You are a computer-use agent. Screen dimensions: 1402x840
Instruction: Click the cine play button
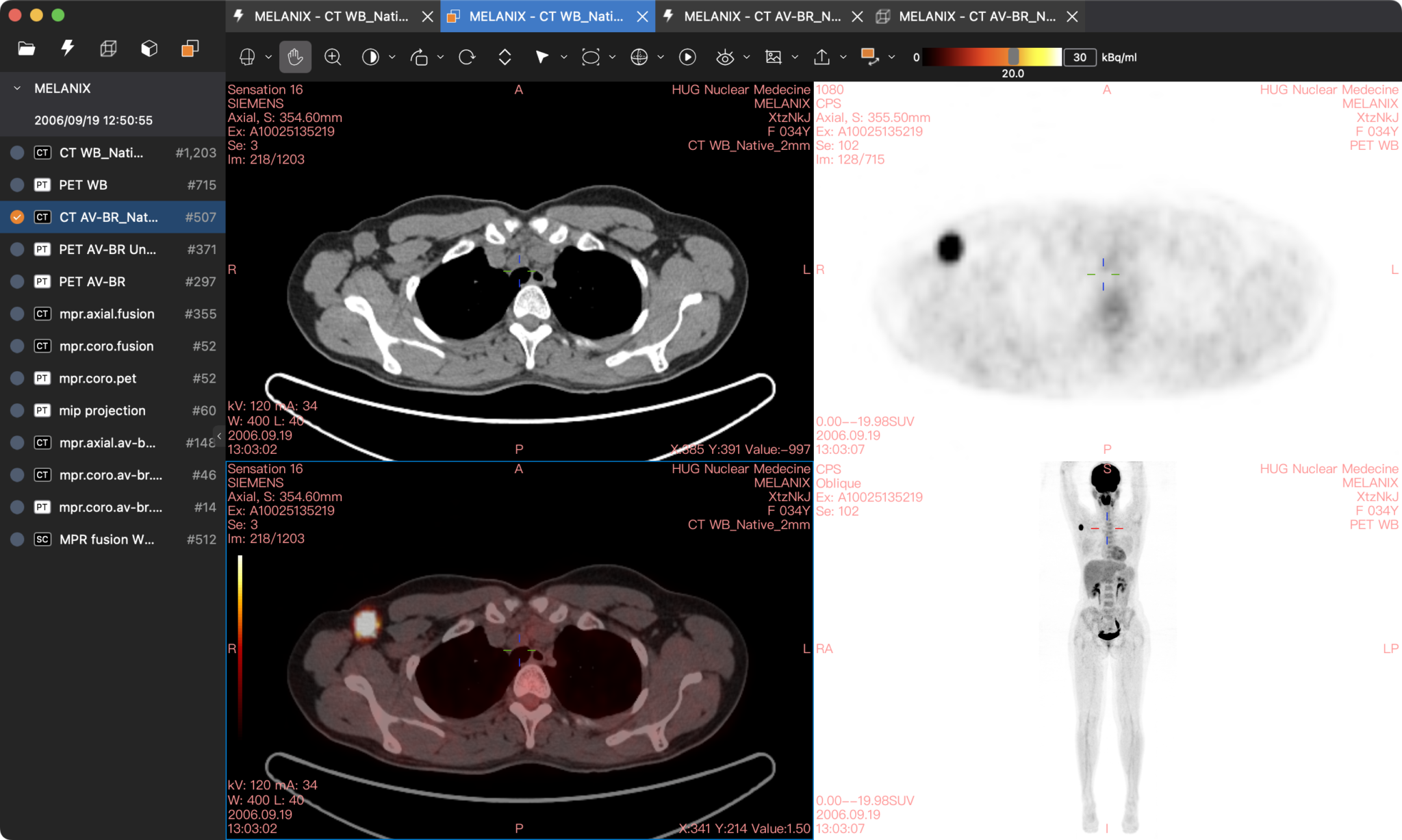pos(687,57)
